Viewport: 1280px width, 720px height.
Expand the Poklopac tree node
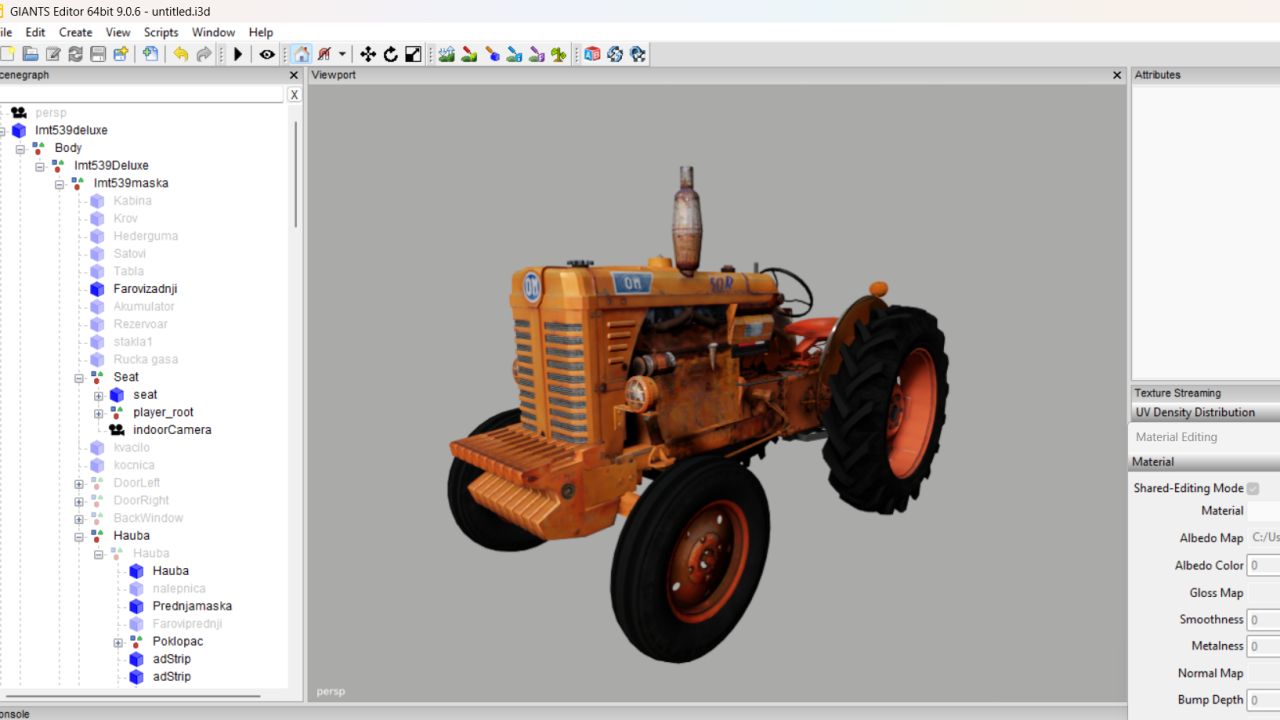(x=118, y=642)
